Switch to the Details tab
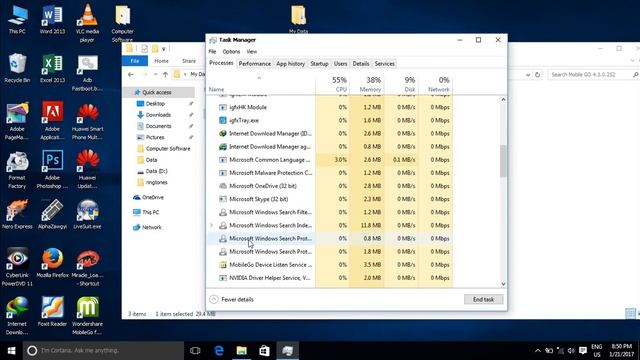 click(361, 64)
